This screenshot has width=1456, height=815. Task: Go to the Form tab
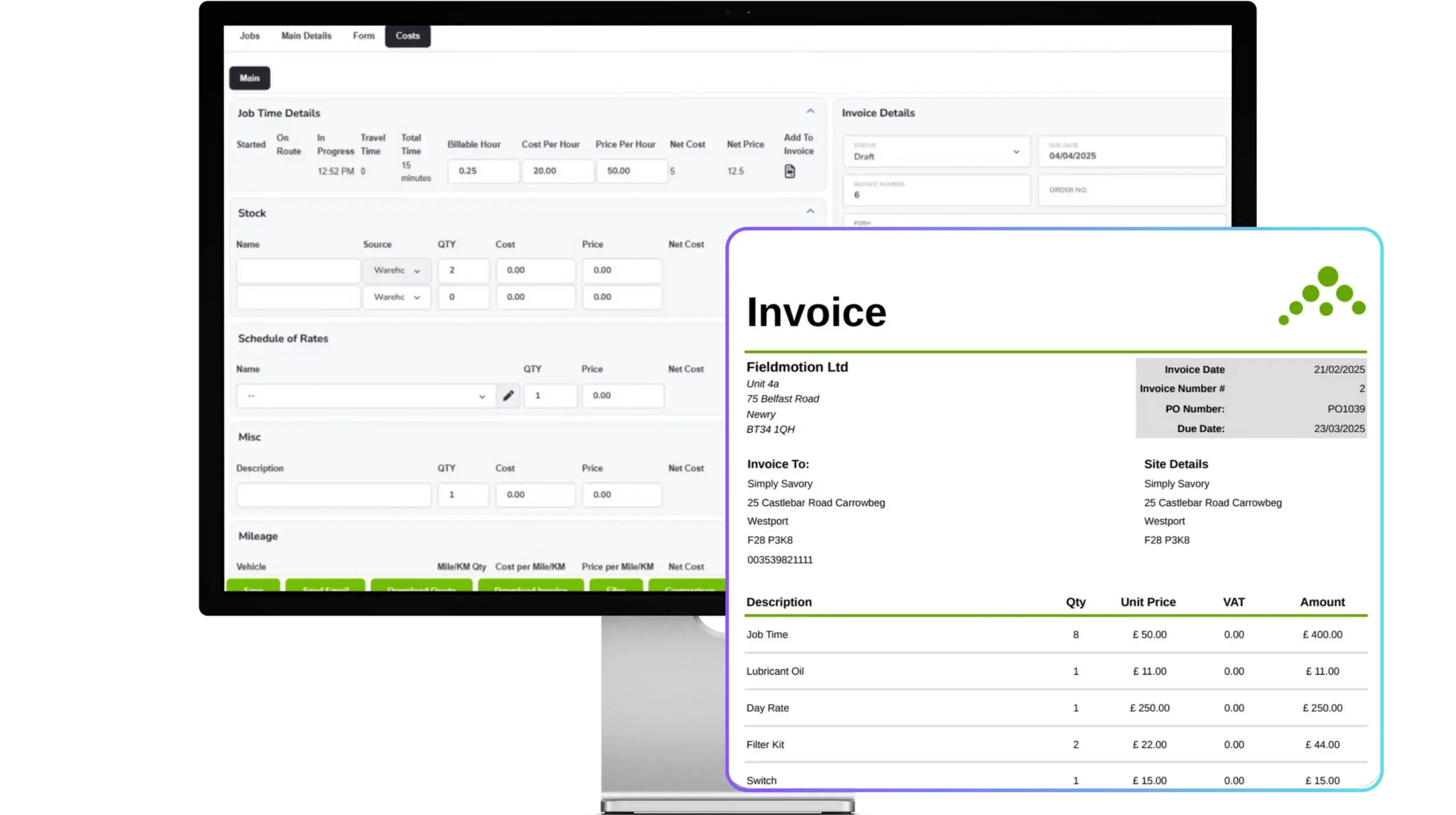point(363,36)
